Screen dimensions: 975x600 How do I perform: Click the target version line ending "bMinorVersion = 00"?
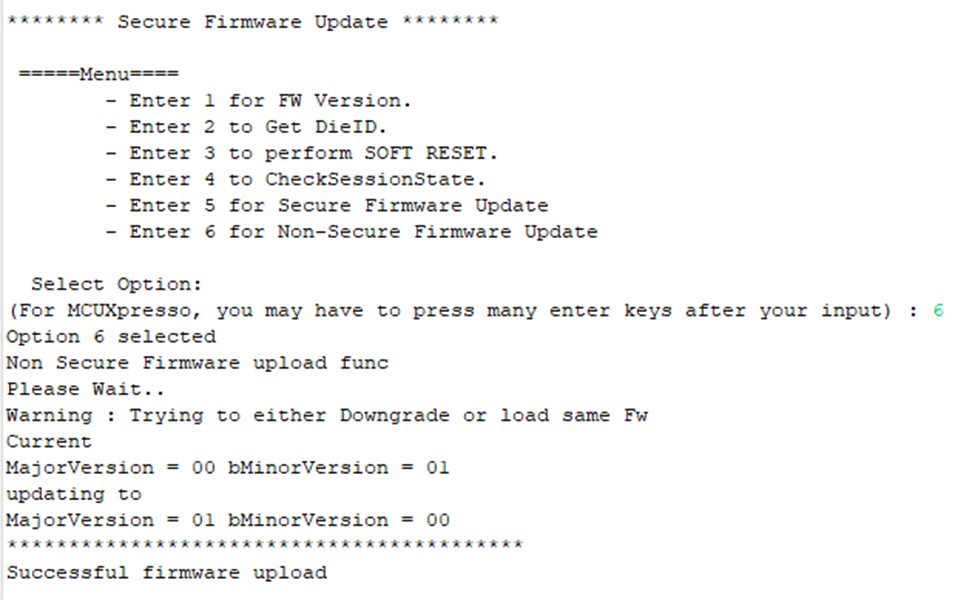click(228, 520)
